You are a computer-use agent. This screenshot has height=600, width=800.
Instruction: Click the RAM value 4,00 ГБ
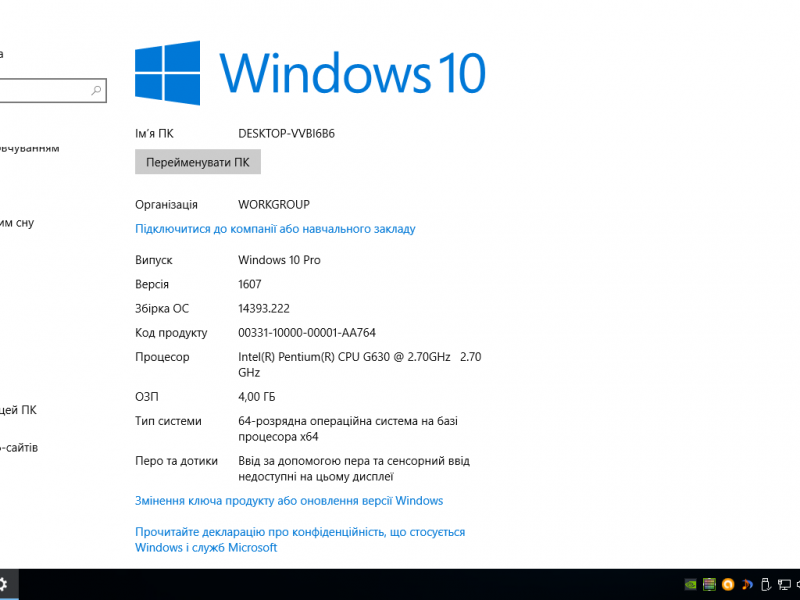coord(257,397)
